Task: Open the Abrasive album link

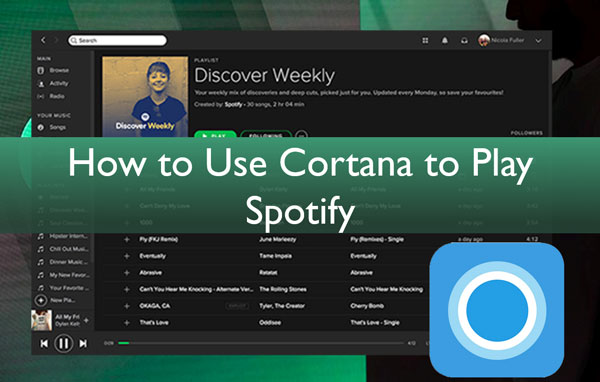Action: [361, 273]
